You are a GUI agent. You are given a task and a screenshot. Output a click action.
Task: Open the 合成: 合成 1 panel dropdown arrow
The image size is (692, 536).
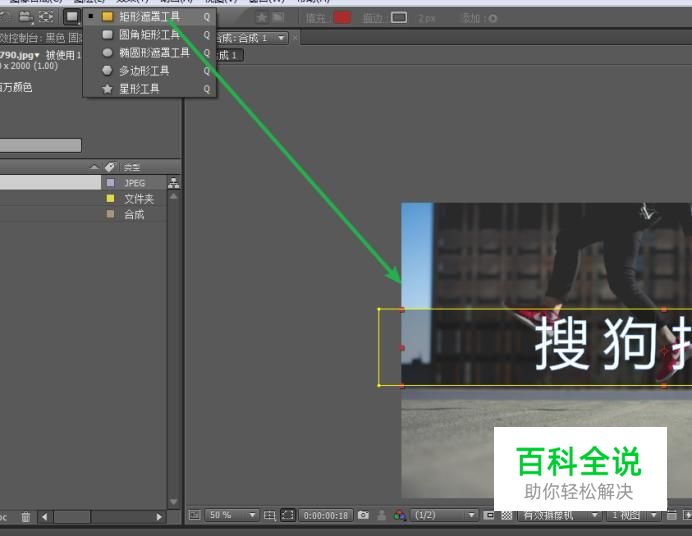(281, 38)
